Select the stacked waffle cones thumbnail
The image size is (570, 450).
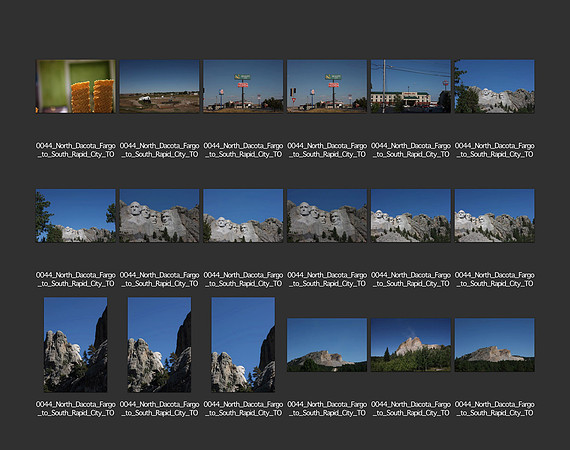(76, 87)
